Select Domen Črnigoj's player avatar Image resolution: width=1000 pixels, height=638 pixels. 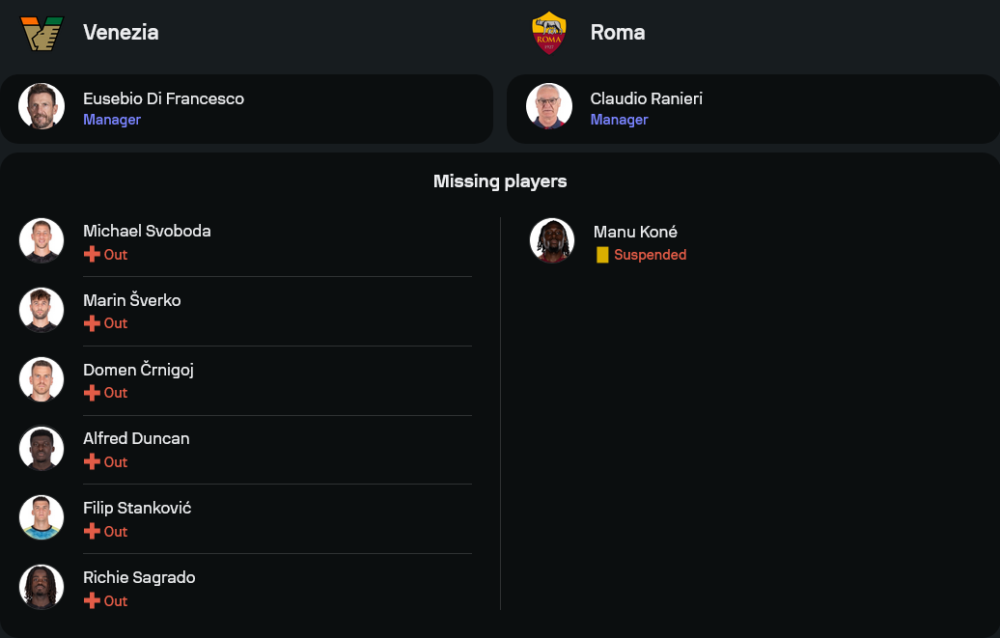point(41,380)
